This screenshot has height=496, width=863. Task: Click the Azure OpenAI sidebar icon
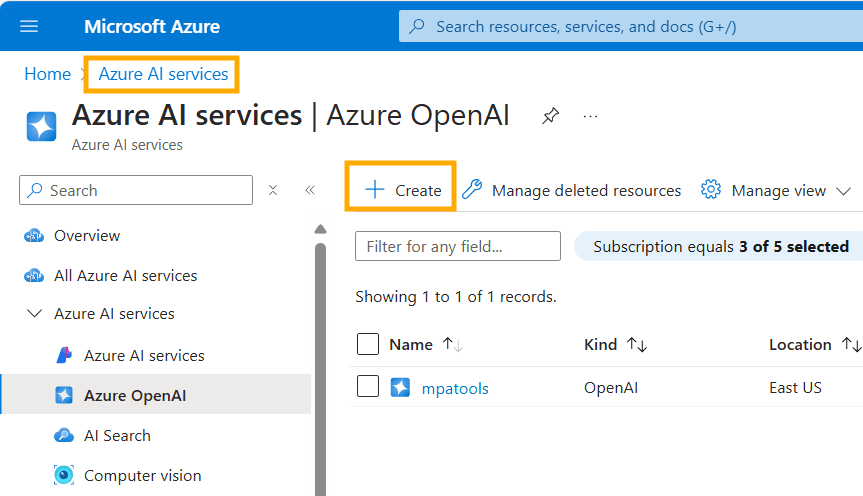point(64,395)
